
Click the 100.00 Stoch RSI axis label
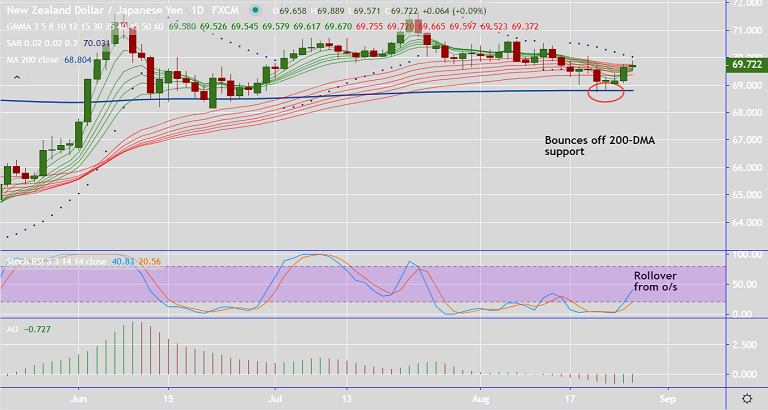(746, 255)
